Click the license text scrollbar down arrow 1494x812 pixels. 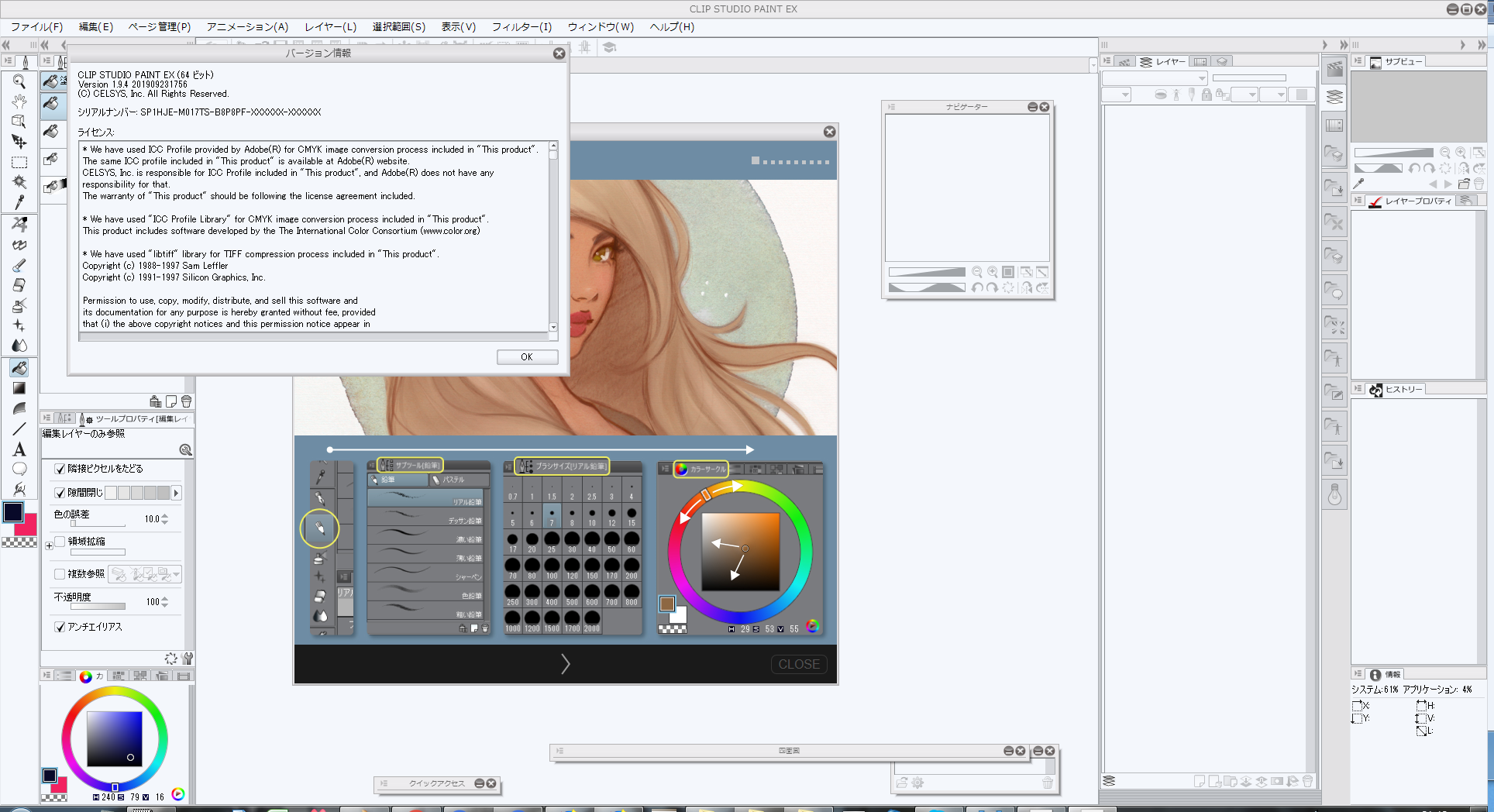coord(553,327)
